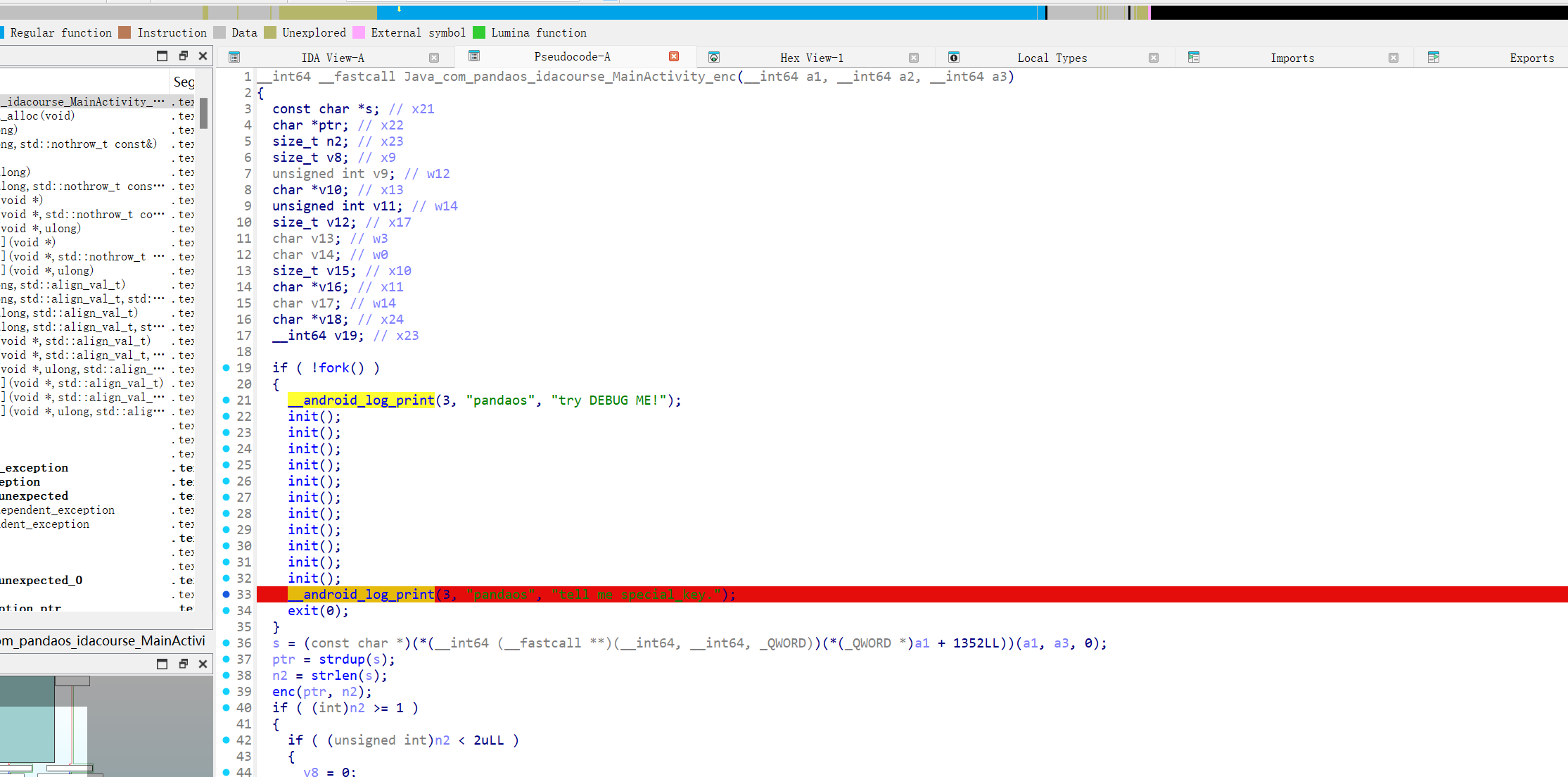Click the Pseudocode-A tab icon
The width and height of the screenshot is (1568, 777).
(474, 56)
